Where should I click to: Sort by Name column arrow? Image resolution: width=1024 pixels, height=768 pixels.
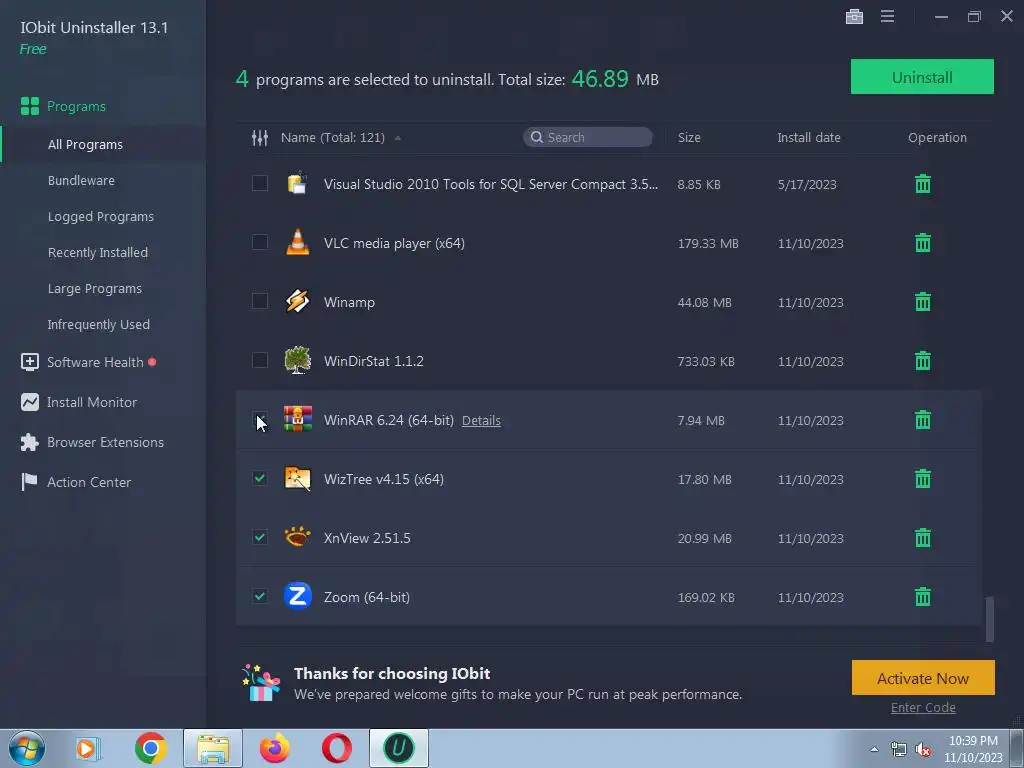click(398, 138)
